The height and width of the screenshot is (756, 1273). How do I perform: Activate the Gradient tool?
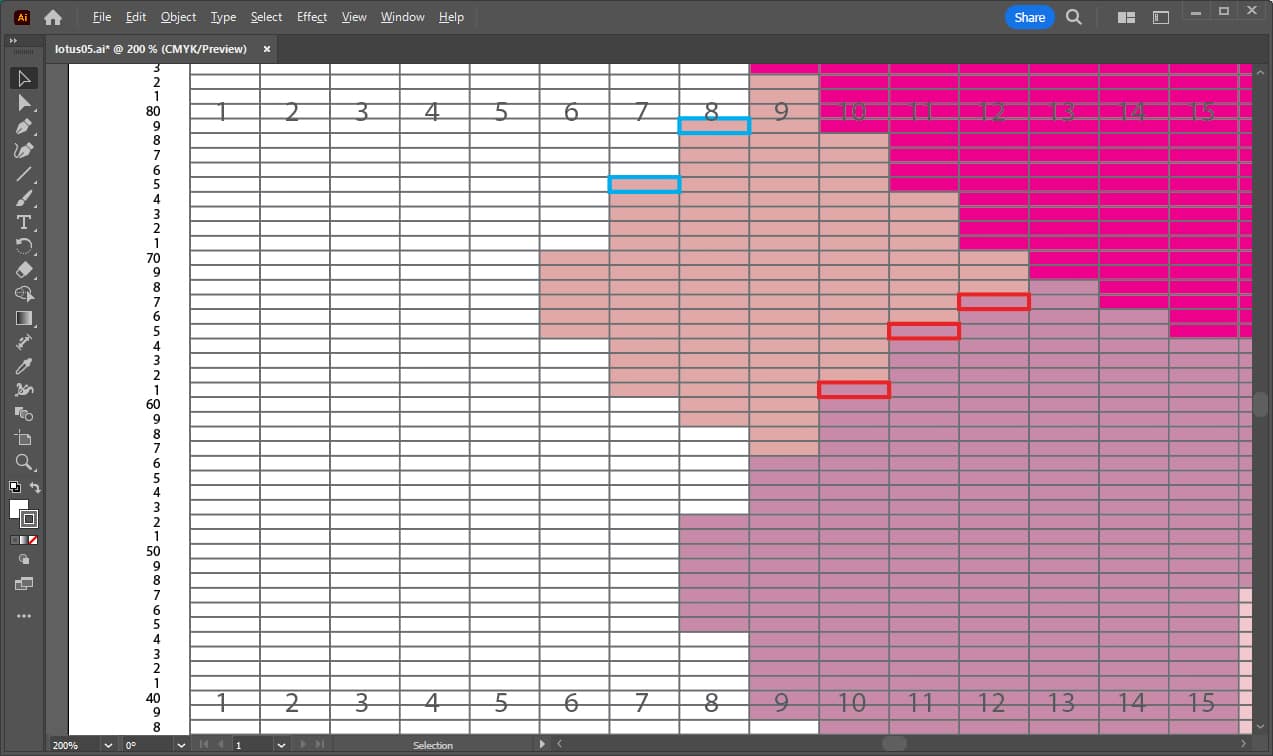24,318
